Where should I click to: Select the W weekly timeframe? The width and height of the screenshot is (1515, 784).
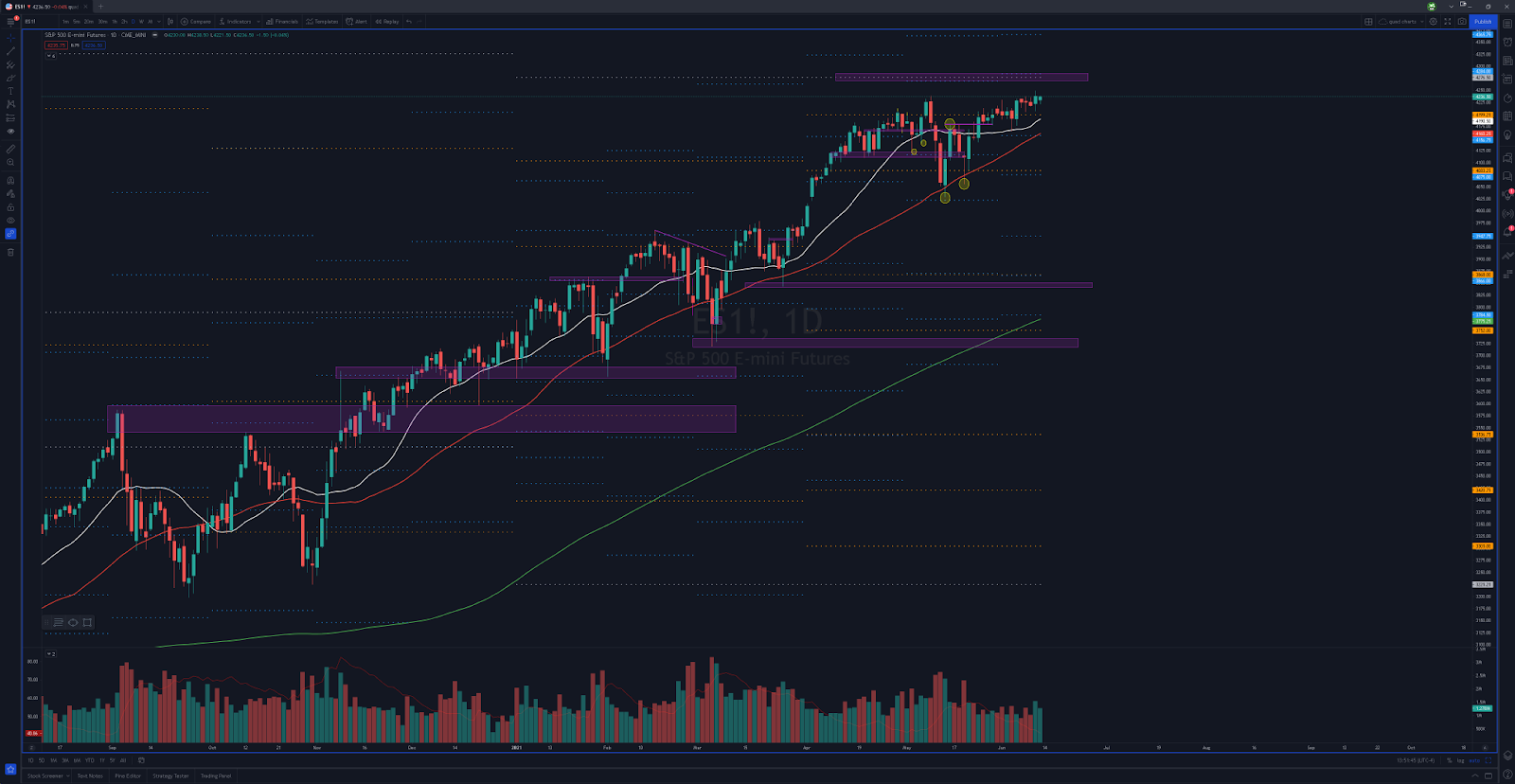pos(141,21)
